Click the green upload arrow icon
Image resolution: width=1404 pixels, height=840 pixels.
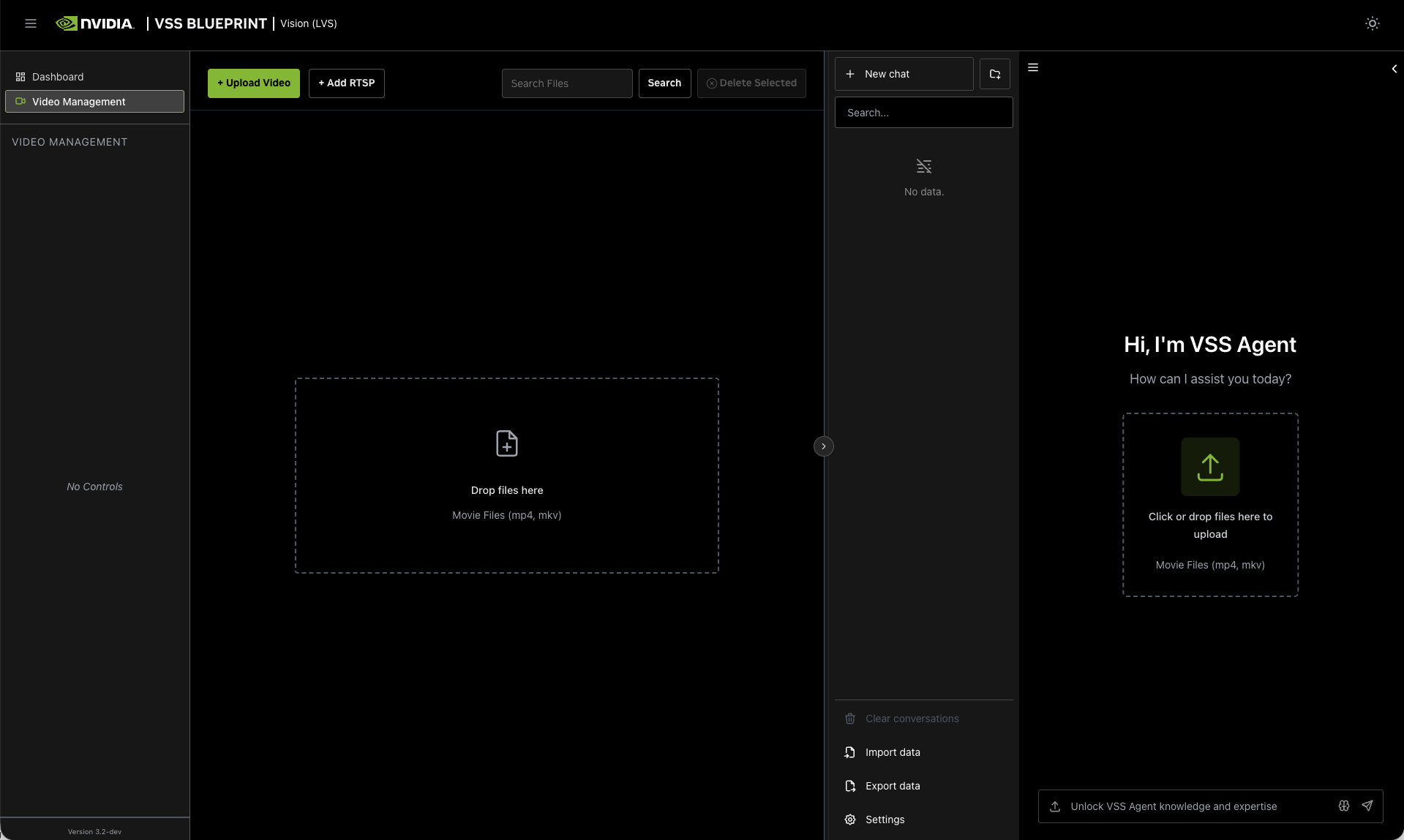(x=1210, y=467)
